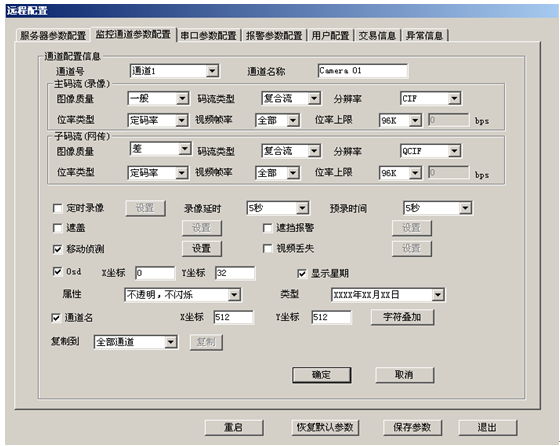Click the 通道名 X坐标 field showing 512
Viewport: 560px width, 446px height.
[x=233, y=317]
